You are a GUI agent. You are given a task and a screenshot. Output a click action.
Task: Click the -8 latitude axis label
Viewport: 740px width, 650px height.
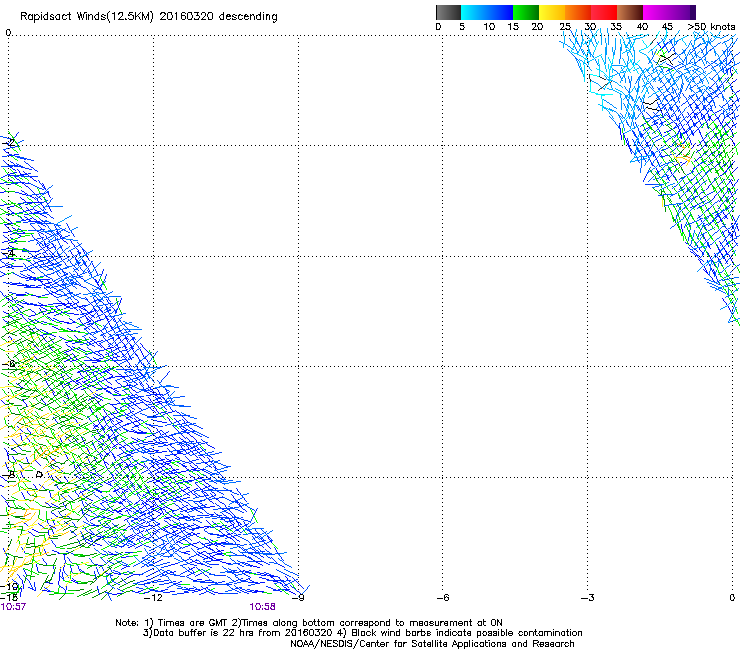point(9,475)
